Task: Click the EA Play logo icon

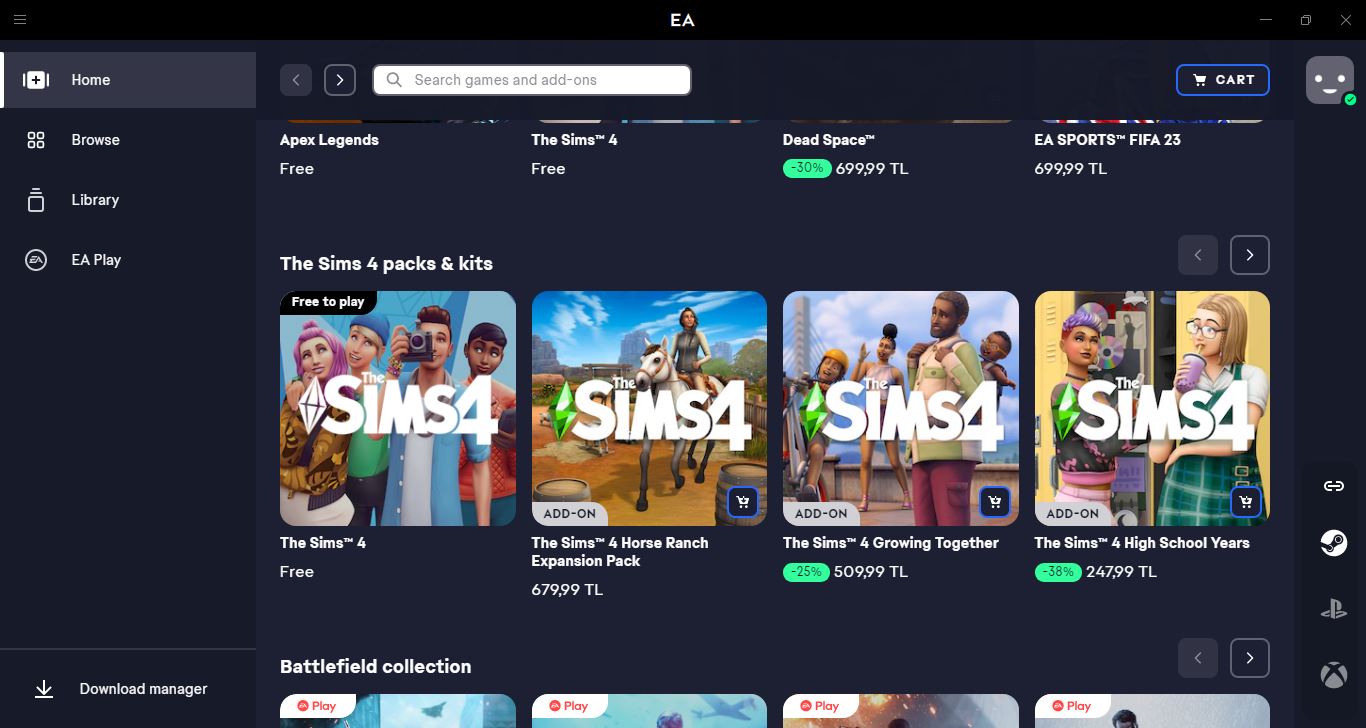Action: pos(36,260)
